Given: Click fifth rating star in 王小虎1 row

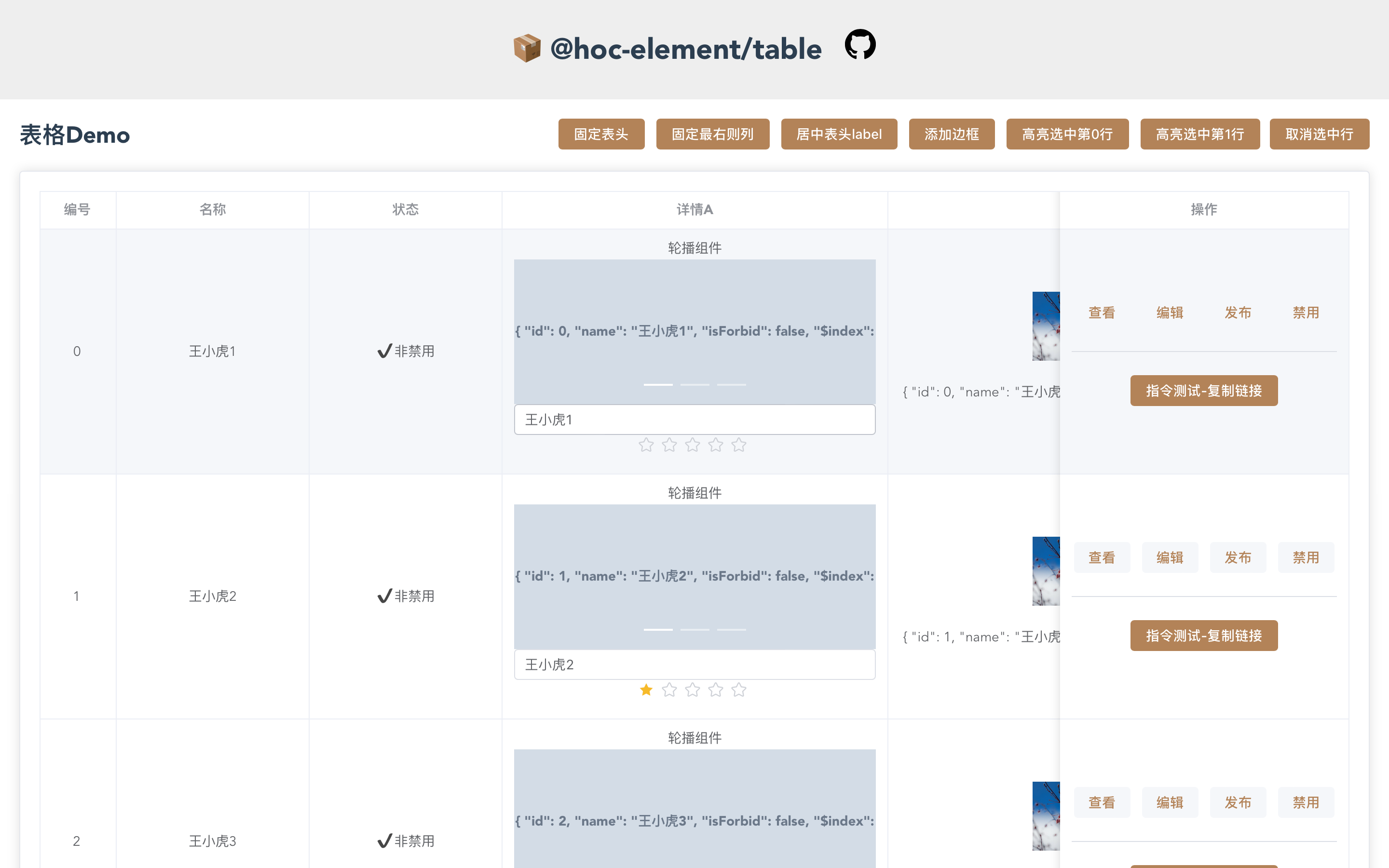Looking at the screenshot, I should click(x=739, y=445).
